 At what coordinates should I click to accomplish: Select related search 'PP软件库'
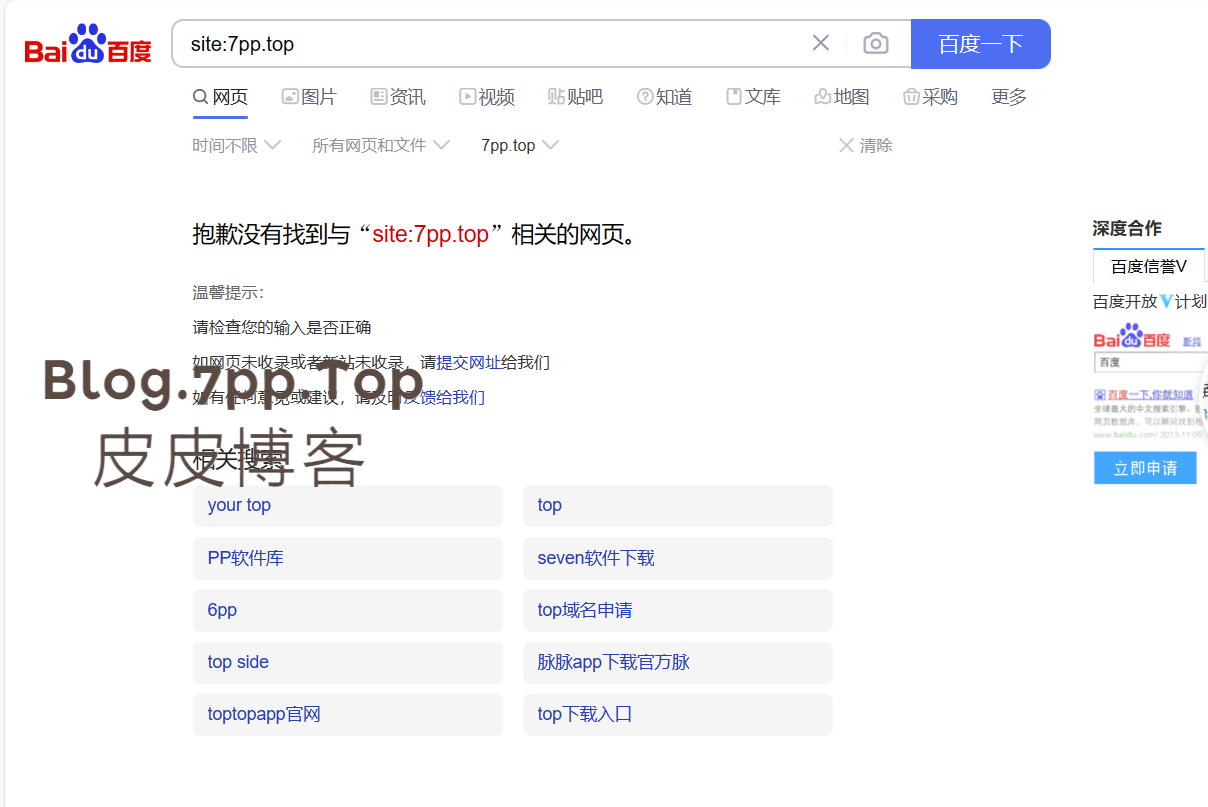pyautogui.click(x=348, y=558)
